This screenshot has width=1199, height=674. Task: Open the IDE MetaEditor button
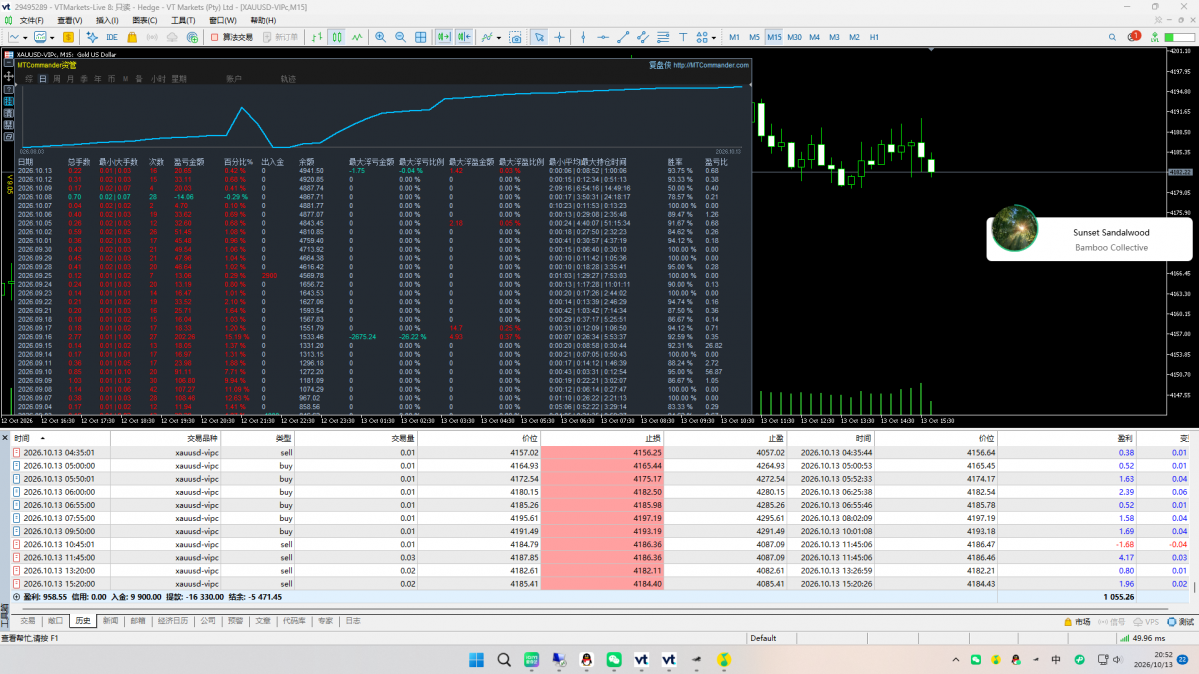[112, 37]
